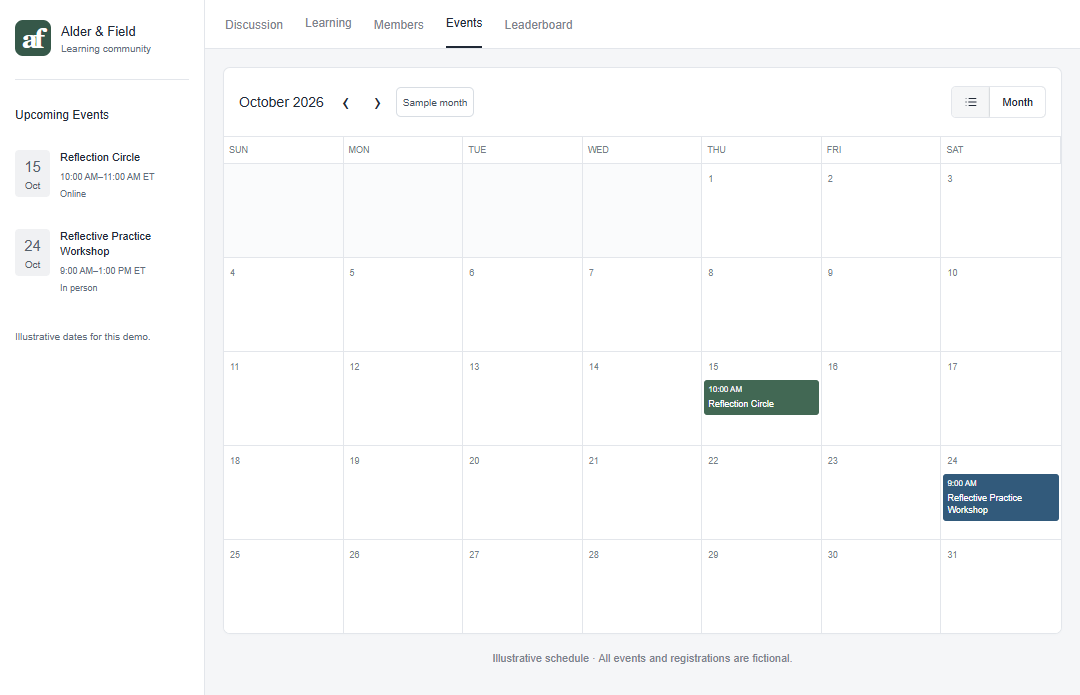Viewport: 1080px width, 695px height.
Task: Open the Members tab
Action: tap(399, 25)
